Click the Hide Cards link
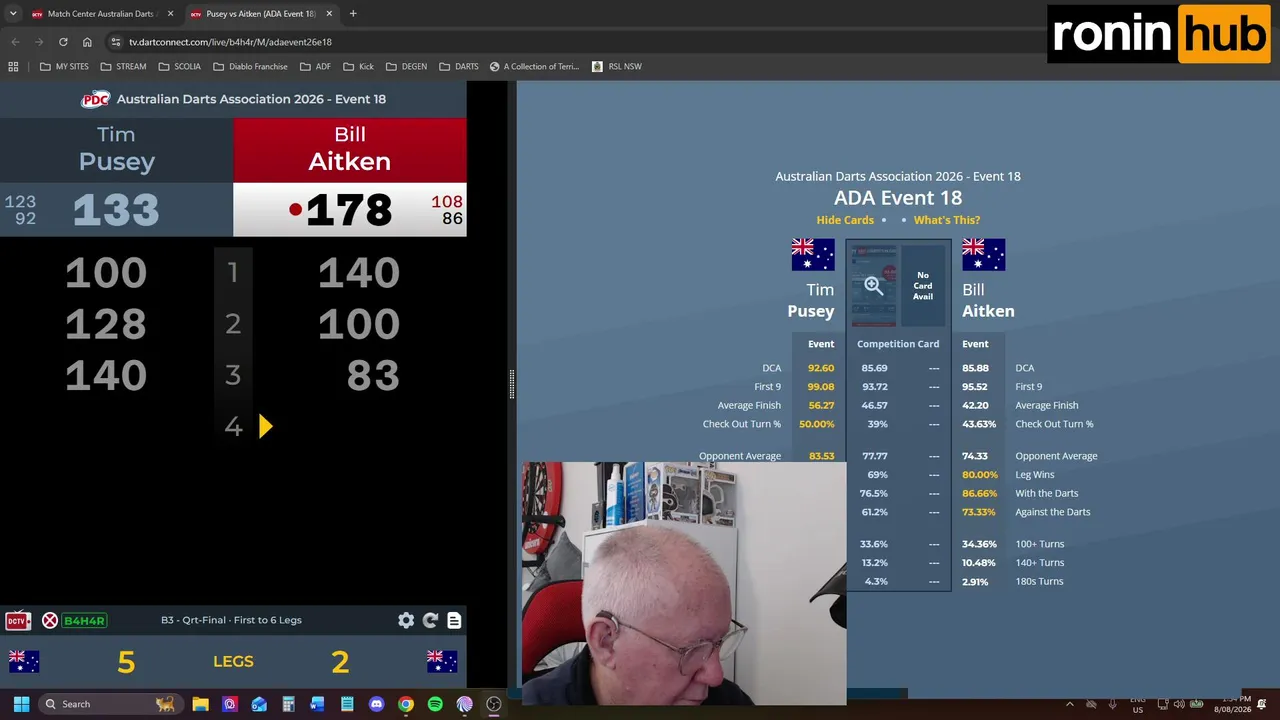The width and height of the screenshot is (1280, 720). pyautogui.click(x=845, y=220)
